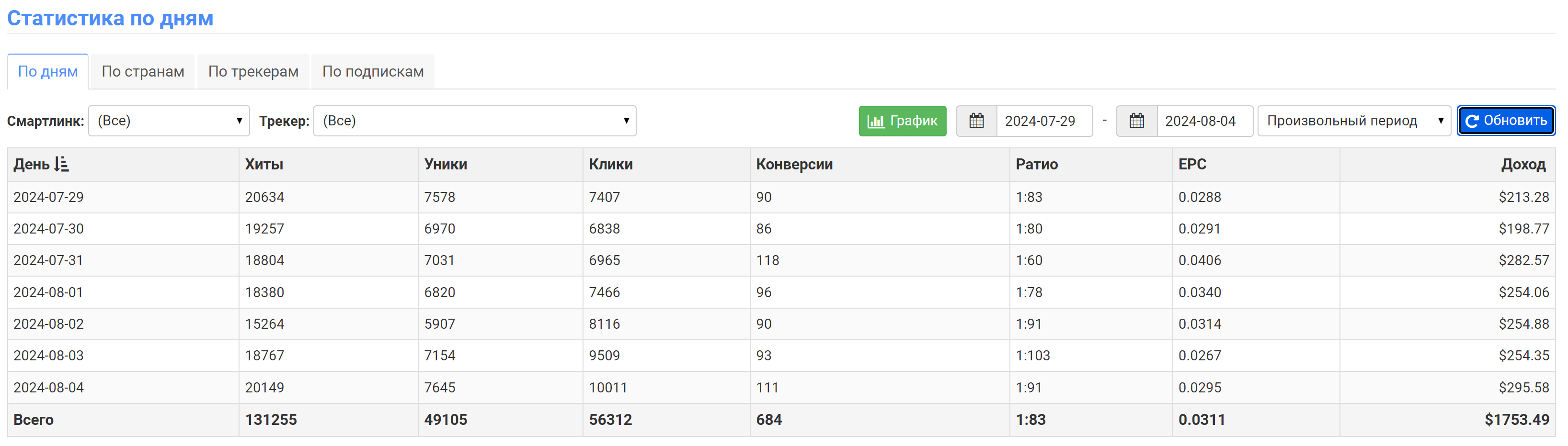The image size is (1568, 446).
Task: Click the Конверсии column header
Action: [x=794, y=164]
